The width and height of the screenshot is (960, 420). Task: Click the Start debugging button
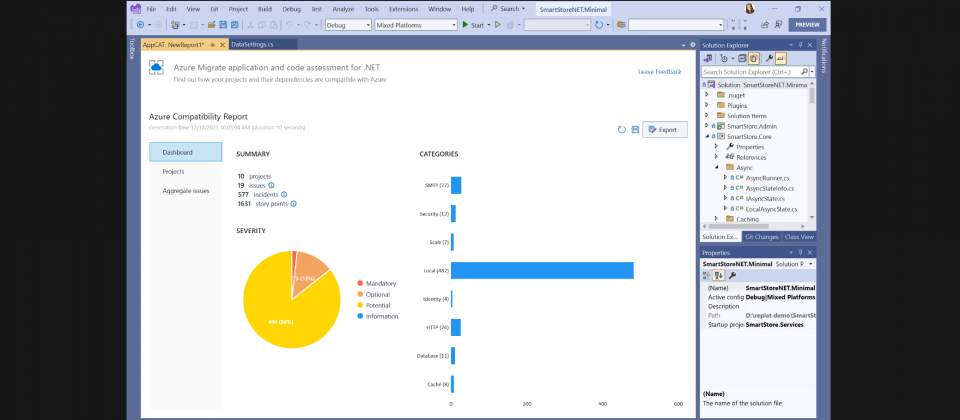tap(472, 25)
